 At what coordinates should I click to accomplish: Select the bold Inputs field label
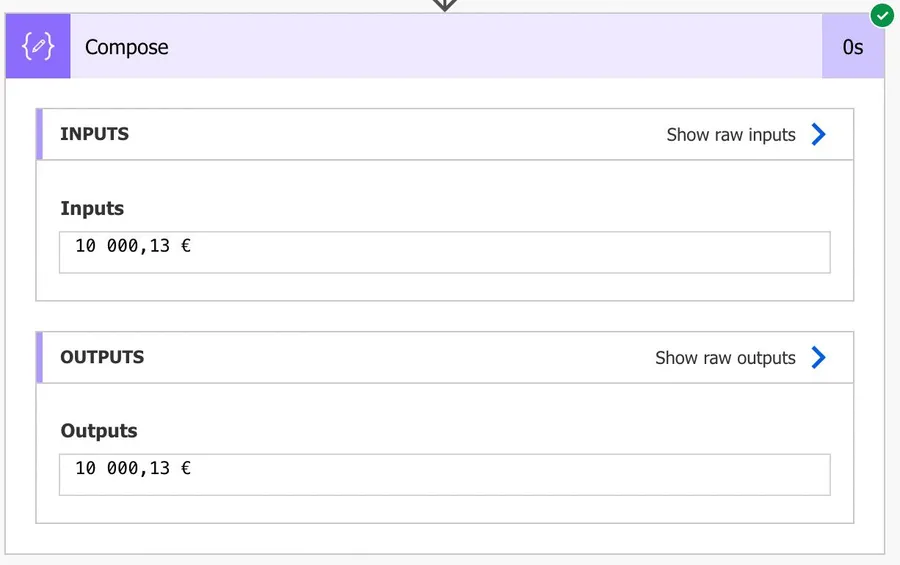click(x=92, y=208)
